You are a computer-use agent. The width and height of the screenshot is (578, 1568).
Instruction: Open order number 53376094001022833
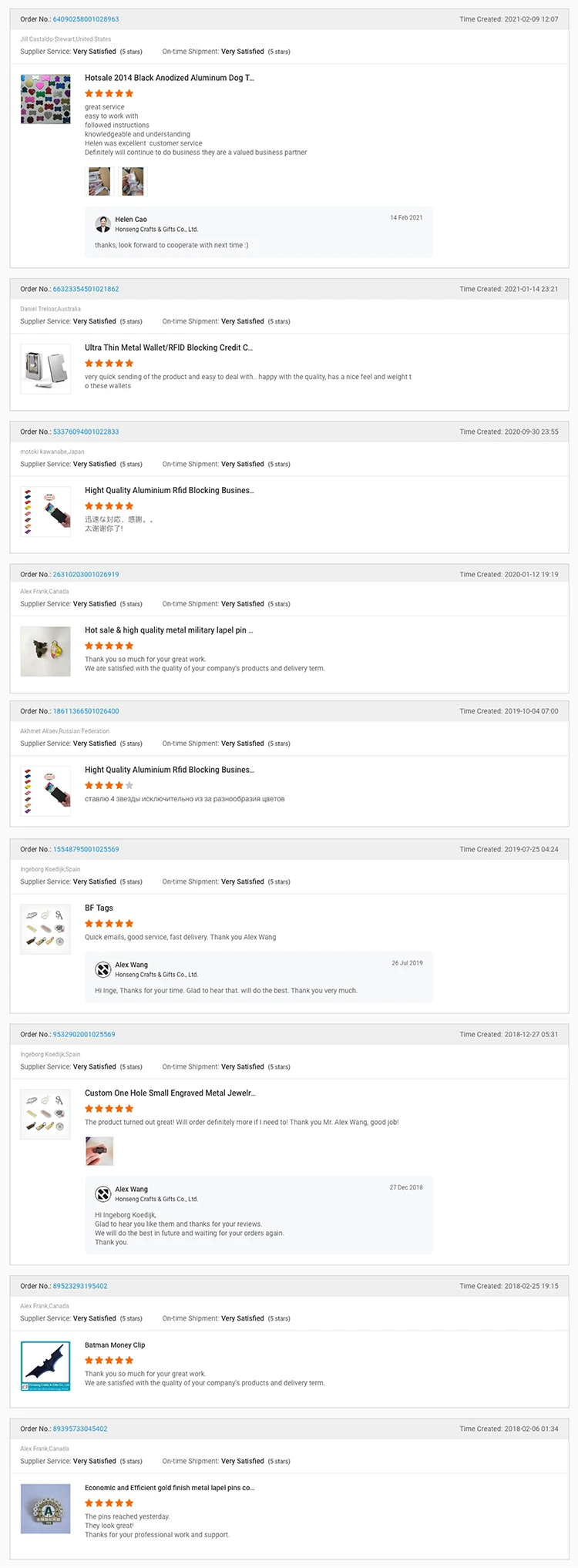pos(86,431)
